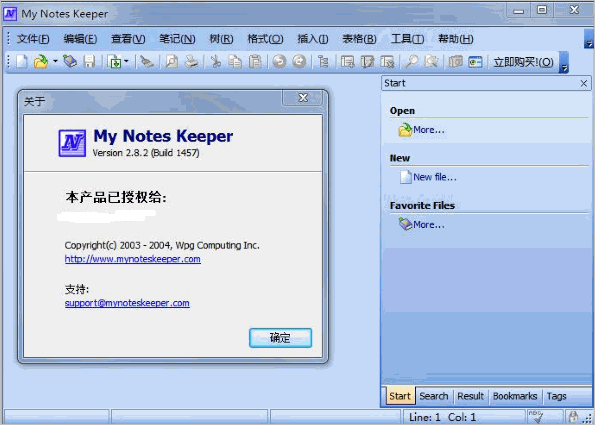Image resolution: width=595 pixels, height=425 pixels.
Task: Click More... under Open section
Action: [421, 130]
